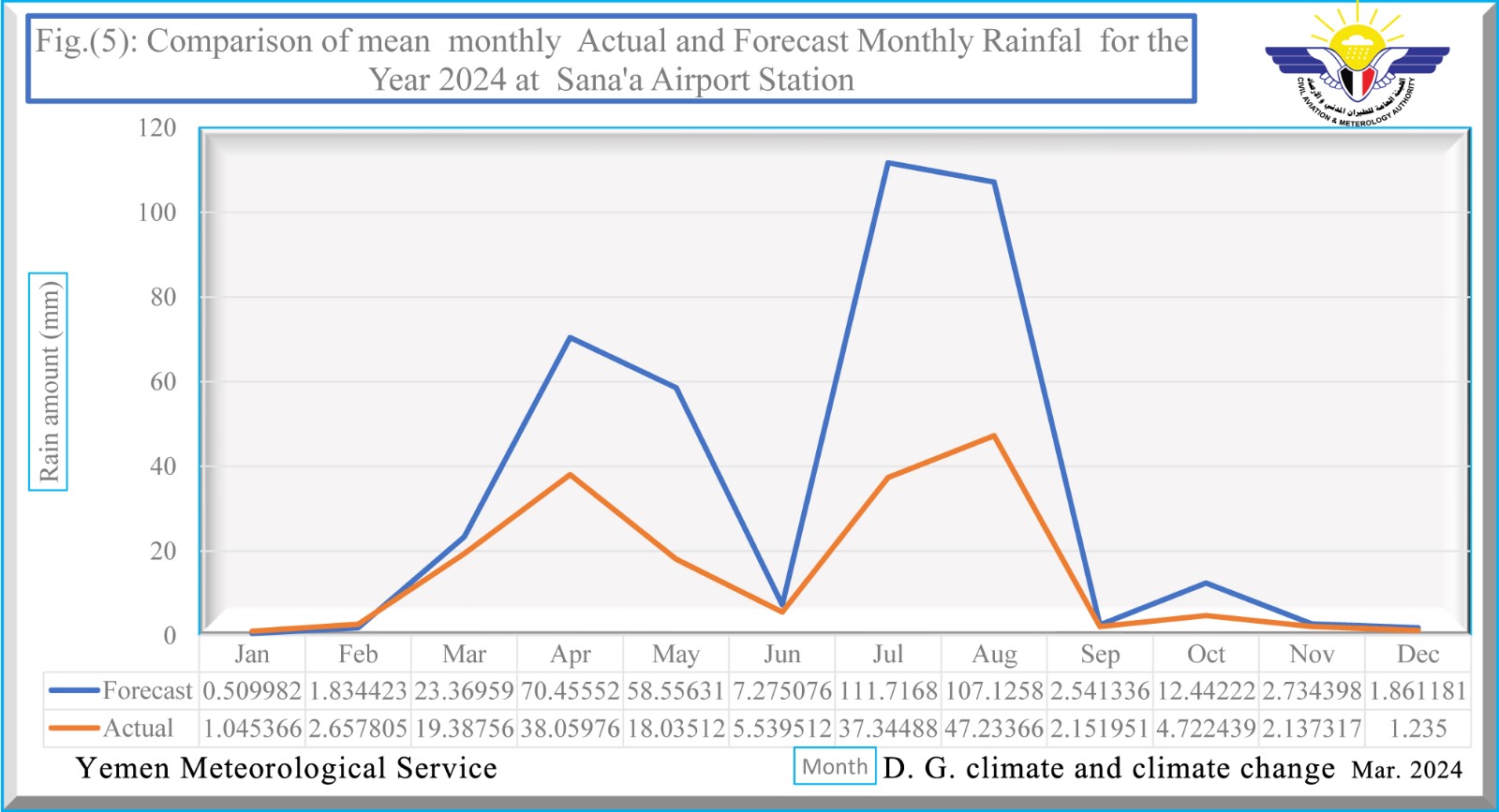Click Actual value 1.235 for Dec

pos(1417,729)
